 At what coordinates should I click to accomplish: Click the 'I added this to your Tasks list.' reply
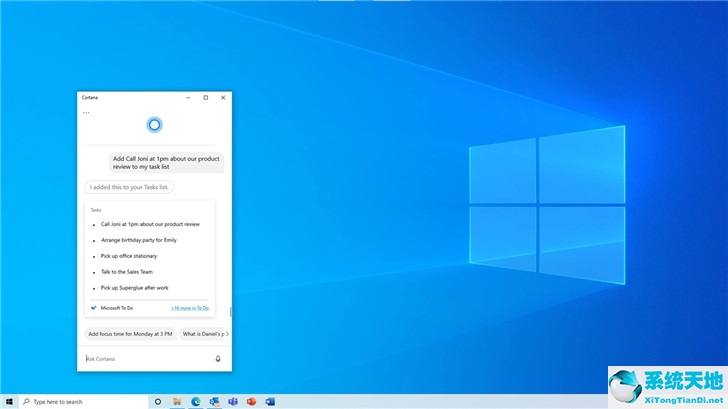click(x=129, y=187)
